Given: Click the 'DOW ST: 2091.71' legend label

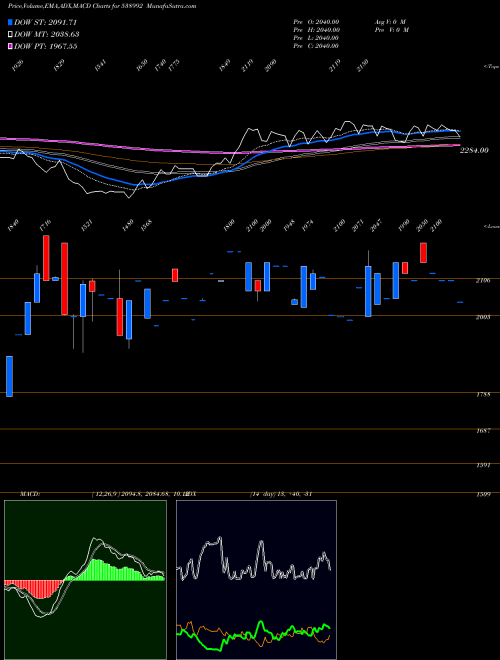Looking at the screenshot, I should [45, 22].
